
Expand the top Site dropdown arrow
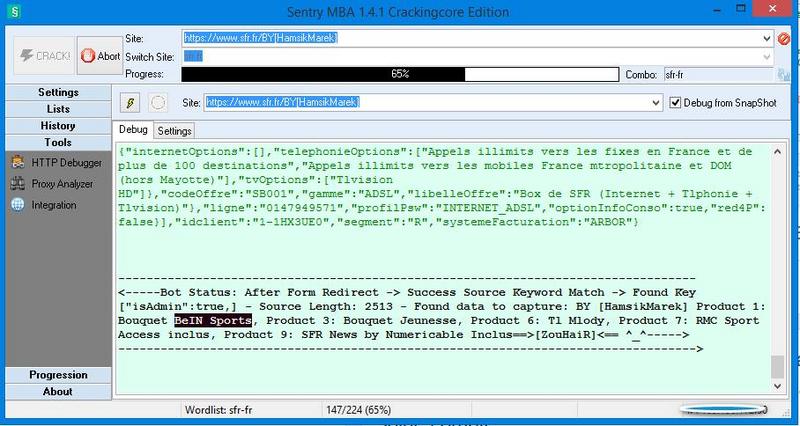coord(767,38)
